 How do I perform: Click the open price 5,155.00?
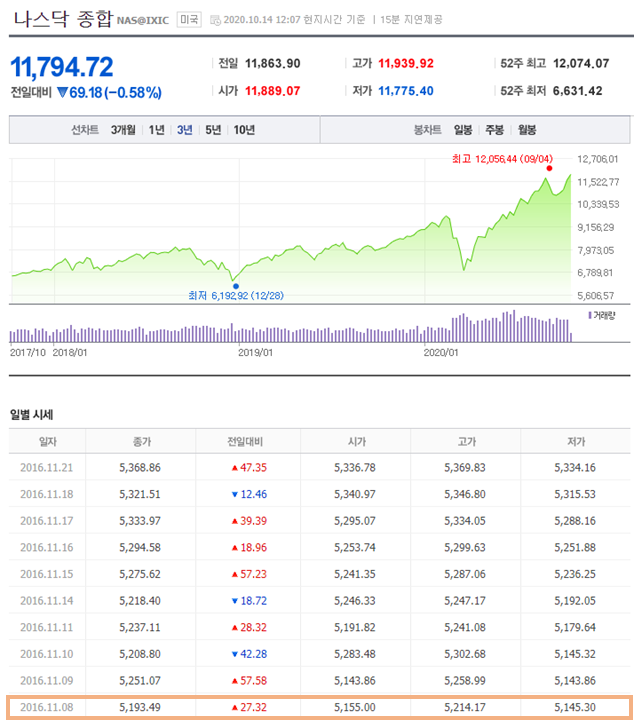(x=355, y=707)
